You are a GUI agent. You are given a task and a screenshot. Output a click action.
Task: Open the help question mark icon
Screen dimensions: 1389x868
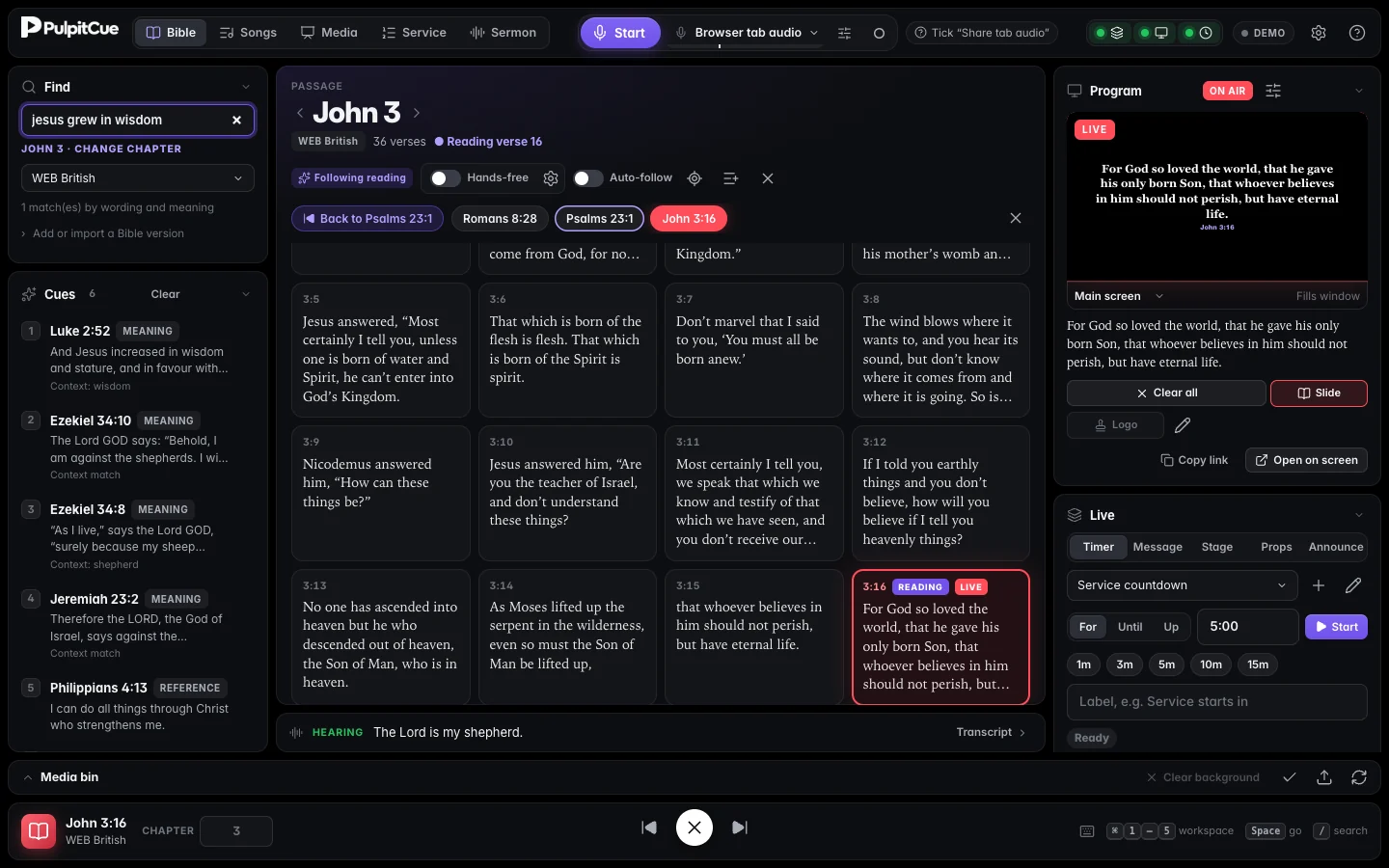point(1357,33)
